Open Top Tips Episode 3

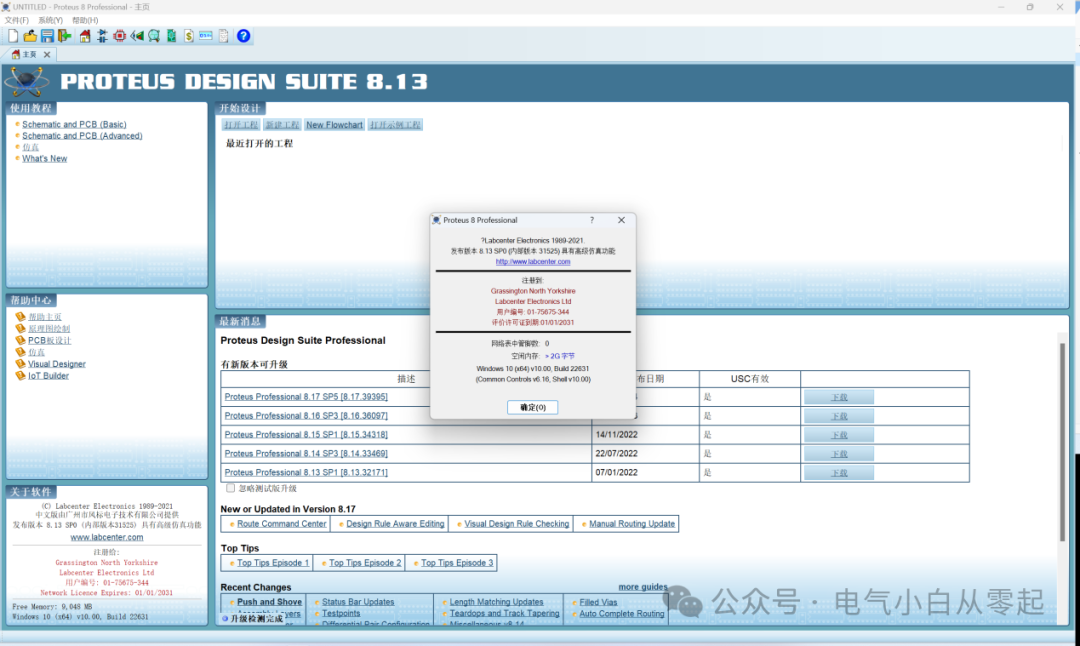tap(457, 563)
